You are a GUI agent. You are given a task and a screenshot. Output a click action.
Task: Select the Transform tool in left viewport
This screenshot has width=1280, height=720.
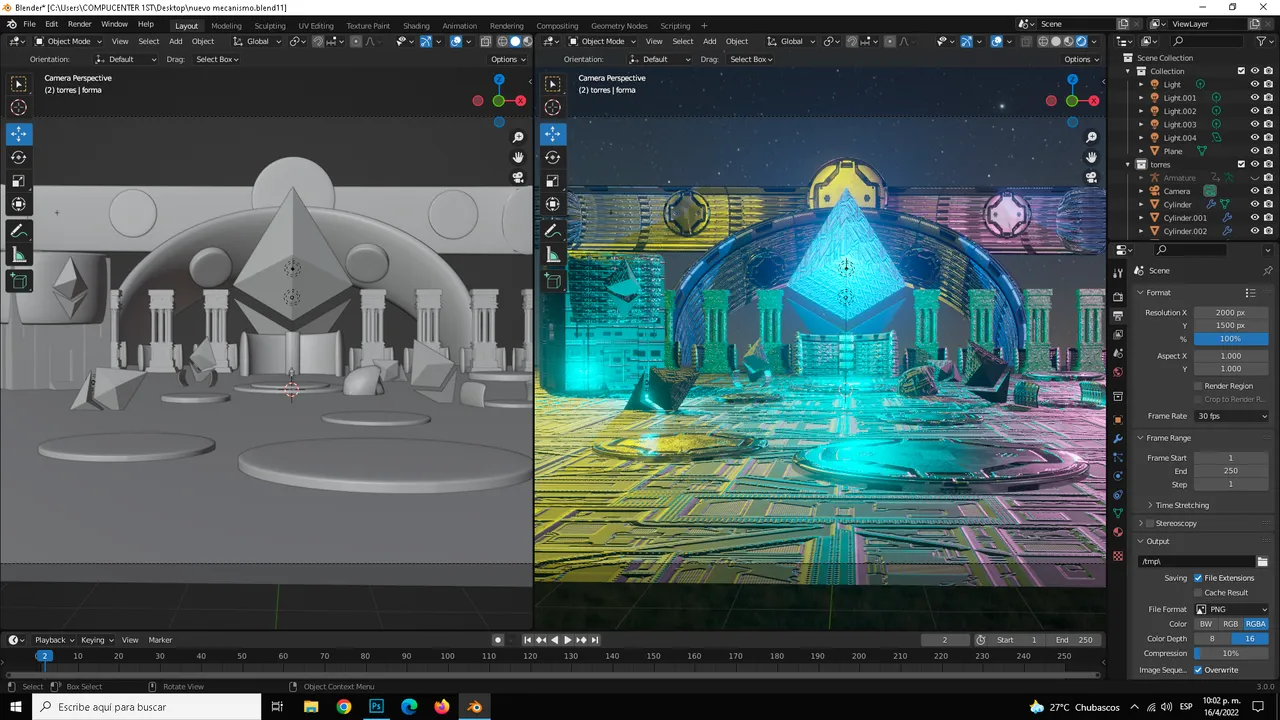[19, 204]
